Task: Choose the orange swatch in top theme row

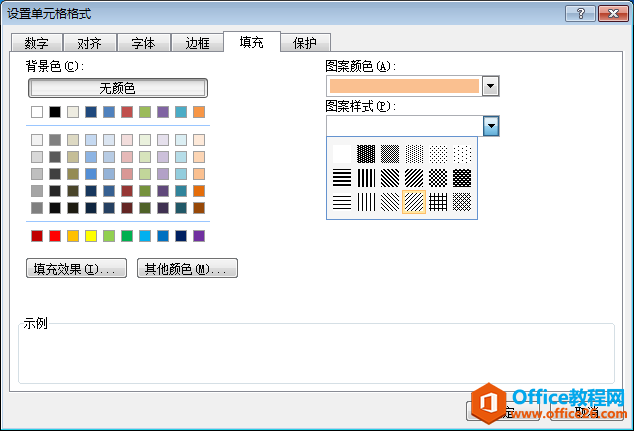Action: (x=199, y=112)
